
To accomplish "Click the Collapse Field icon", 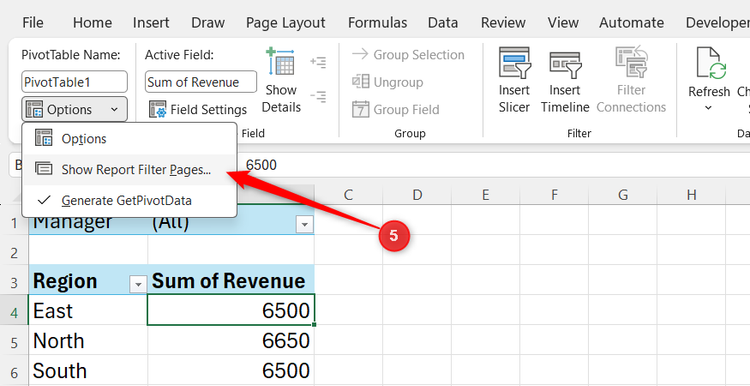I will pos(318,97).
